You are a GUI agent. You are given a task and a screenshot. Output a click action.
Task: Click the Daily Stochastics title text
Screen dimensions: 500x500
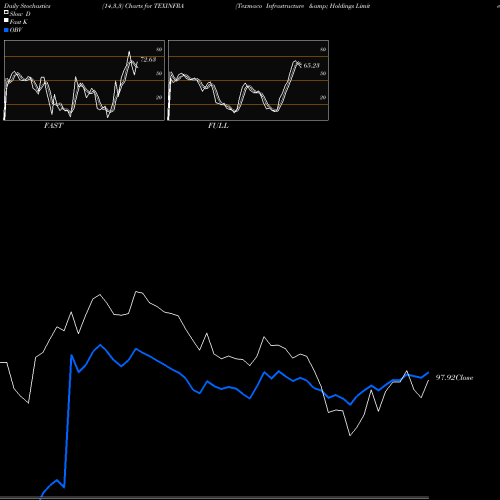tap(27, 6)
